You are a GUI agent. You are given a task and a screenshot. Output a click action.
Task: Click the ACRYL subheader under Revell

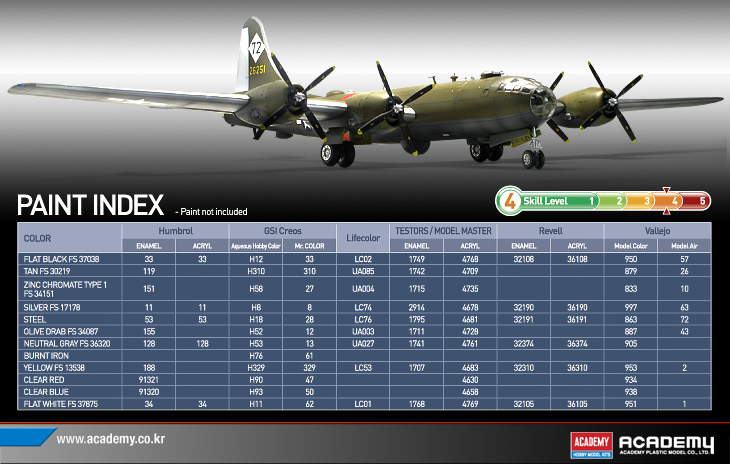coord(577,246)
